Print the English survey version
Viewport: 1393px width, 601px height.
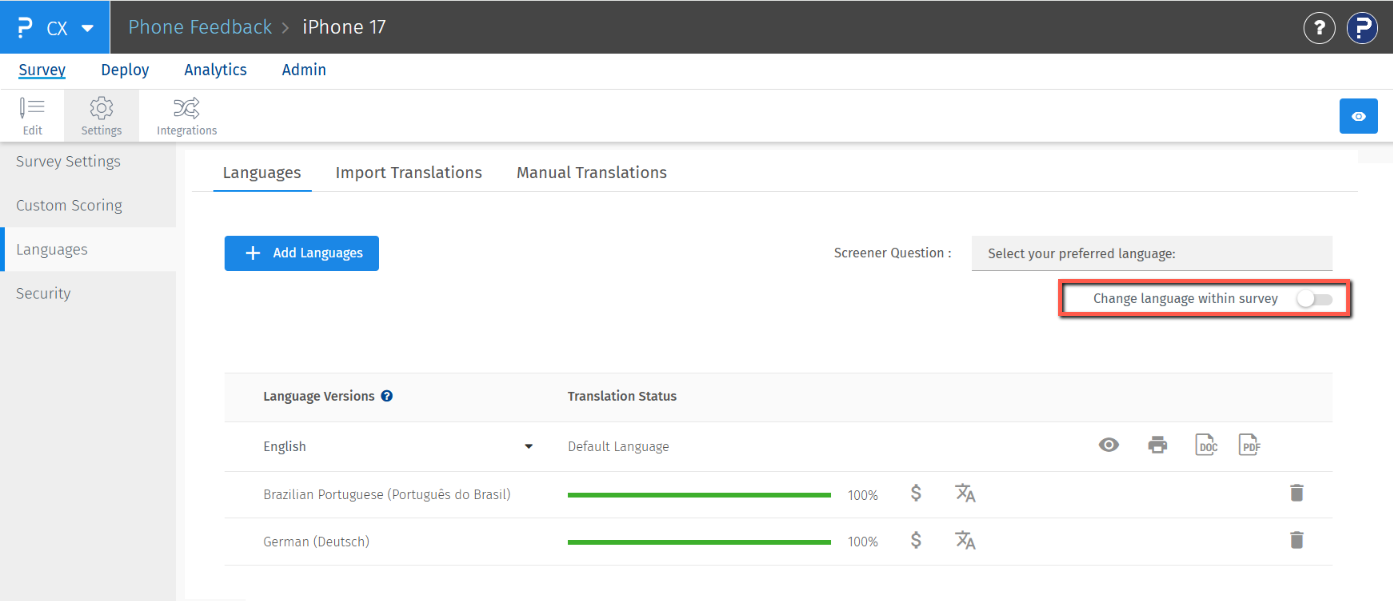tap(1157, 446)
